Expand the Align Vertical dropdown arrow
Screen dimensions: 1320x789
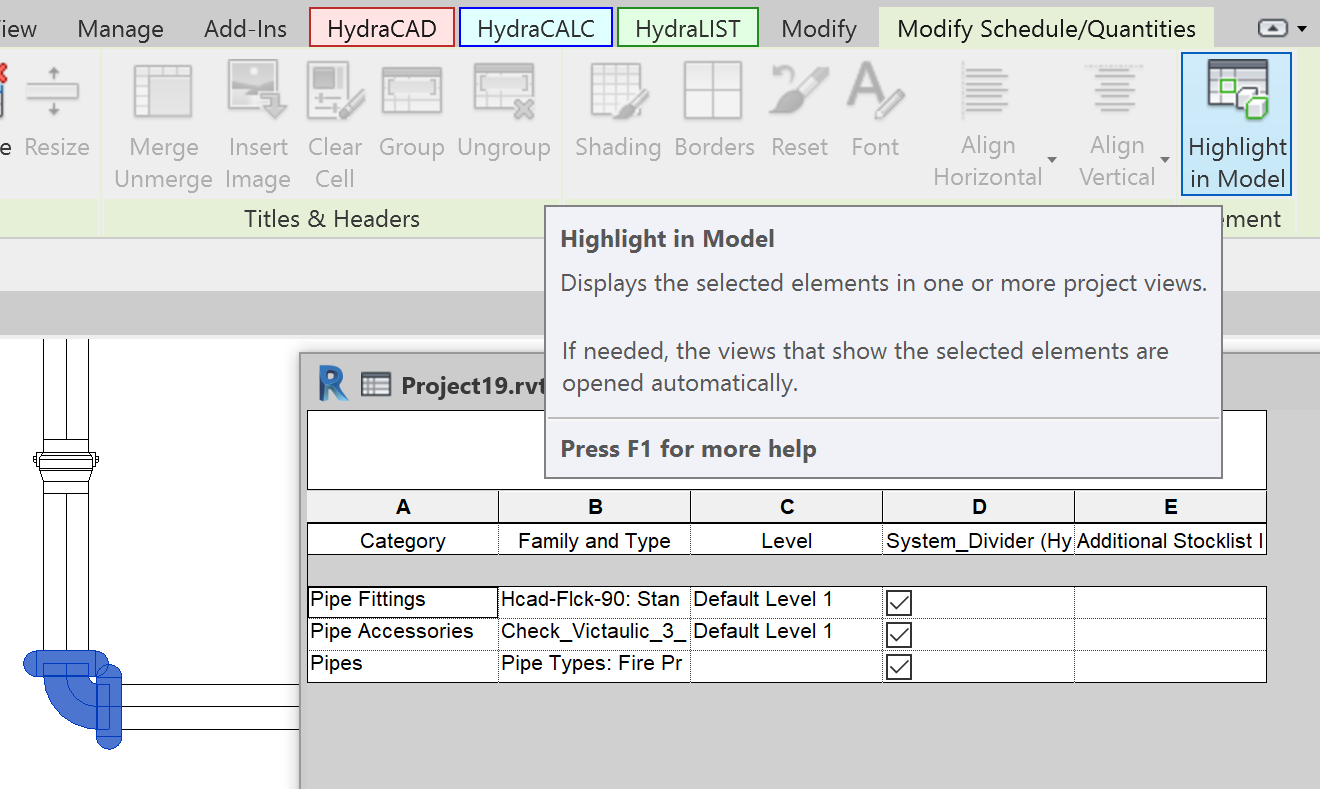(x=1165, y=160)
